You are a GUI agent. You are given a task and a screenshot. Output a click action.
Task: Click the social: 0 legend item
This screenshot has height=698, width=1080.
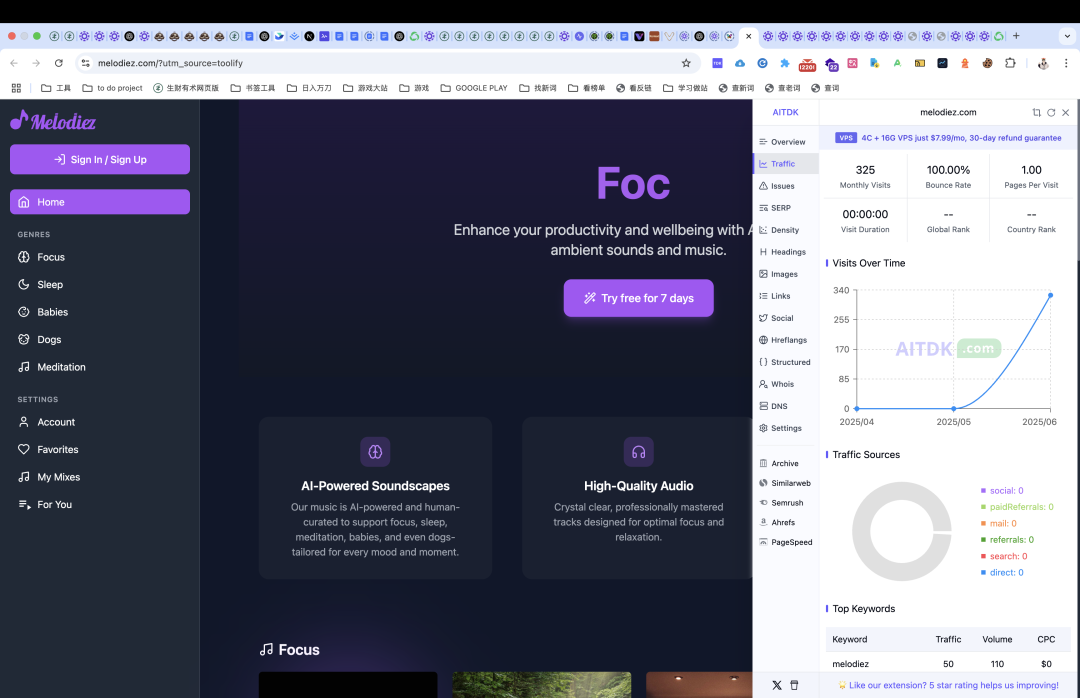[x=1002, y=491]
